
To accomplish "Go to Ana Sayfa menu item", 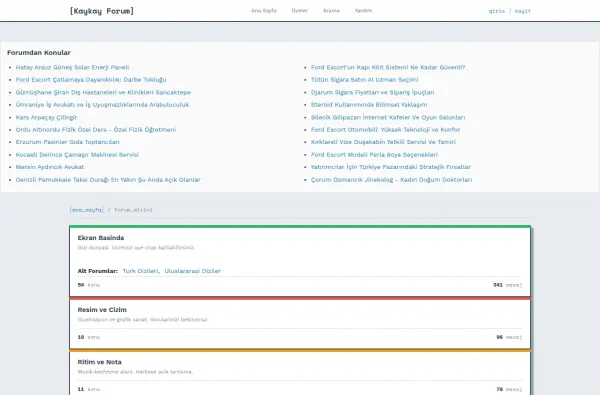I will tap(264, 11).
